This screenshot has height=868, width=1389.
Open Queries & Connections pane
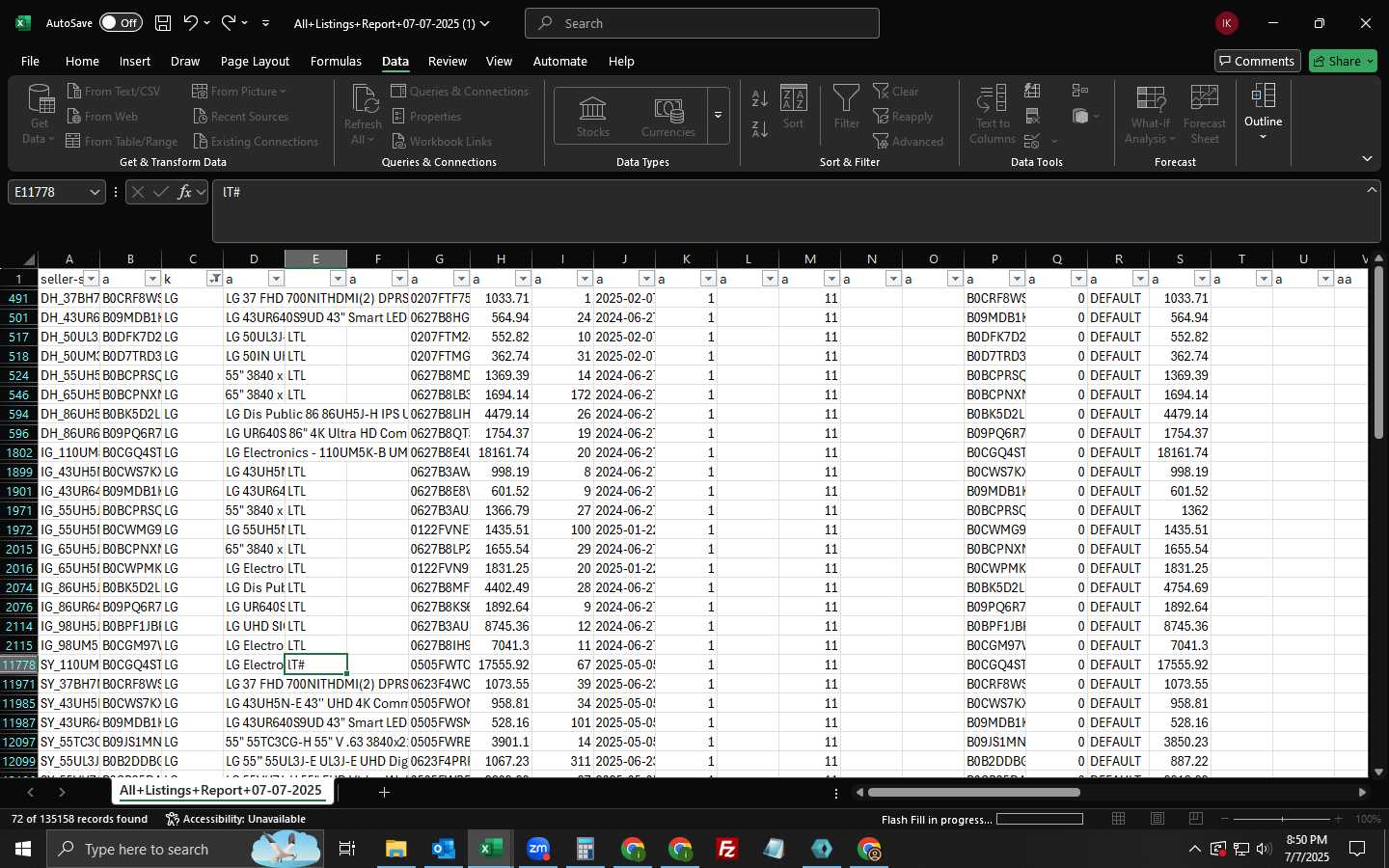pyautogui.click(x=460, y=91)
